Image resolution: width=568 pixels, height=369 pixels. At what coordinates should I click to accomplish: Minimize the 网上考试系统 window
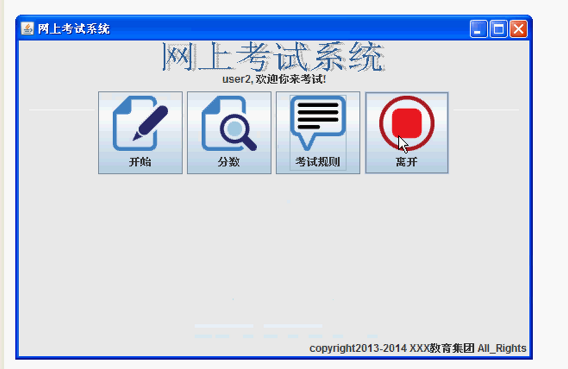tap(479, 29)
